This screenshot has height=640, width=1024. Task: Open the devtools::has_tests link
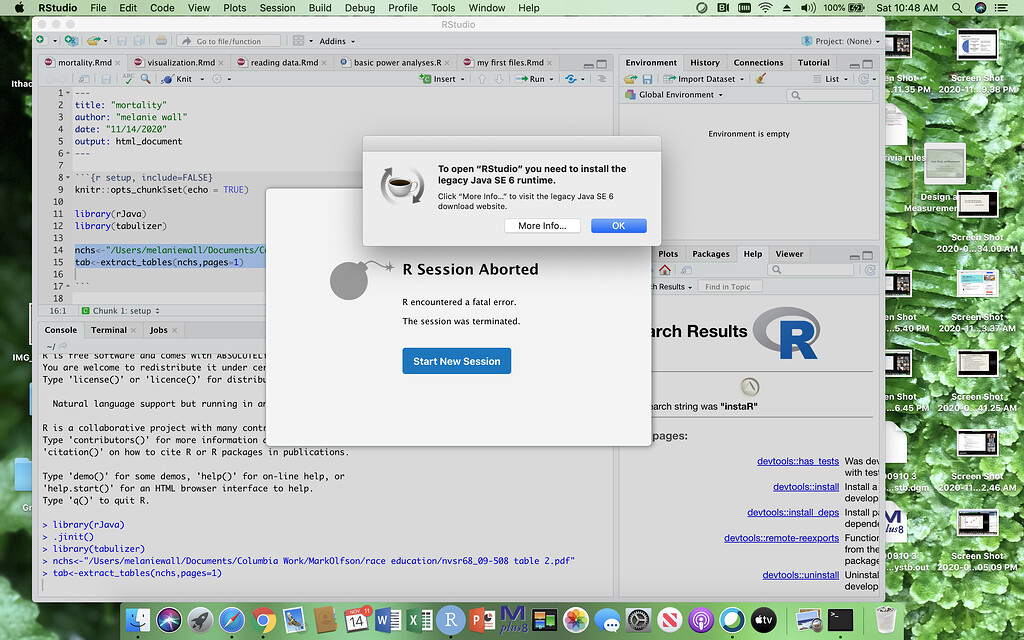click(797, 461)
